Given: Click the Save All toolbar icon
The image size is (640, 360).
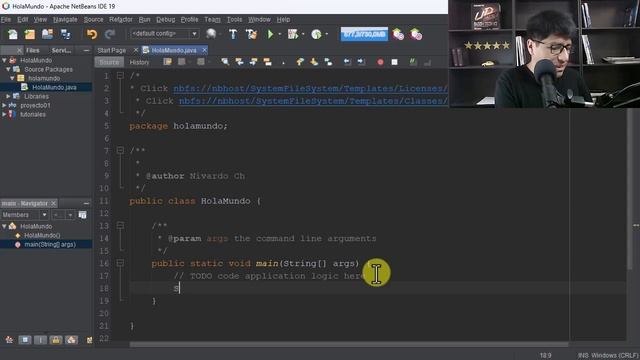Looking at the screenshot, I should [x=65, y=34].
